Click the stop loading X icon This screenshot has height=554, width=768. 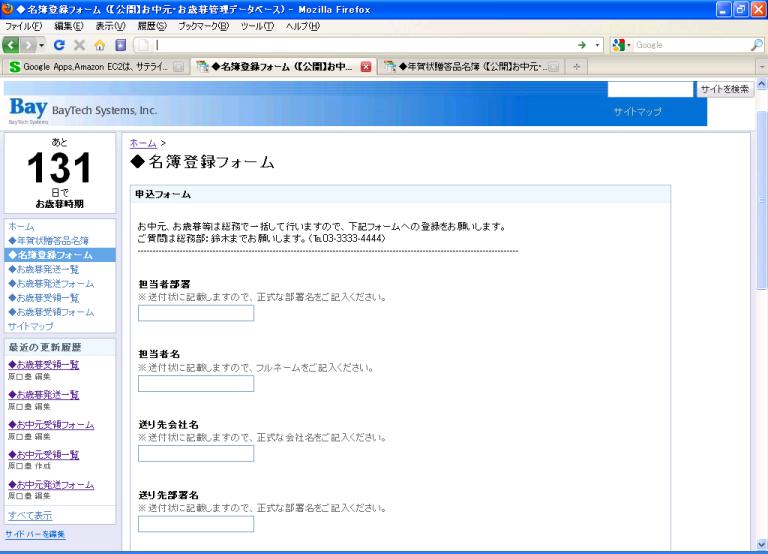[78, 45]
